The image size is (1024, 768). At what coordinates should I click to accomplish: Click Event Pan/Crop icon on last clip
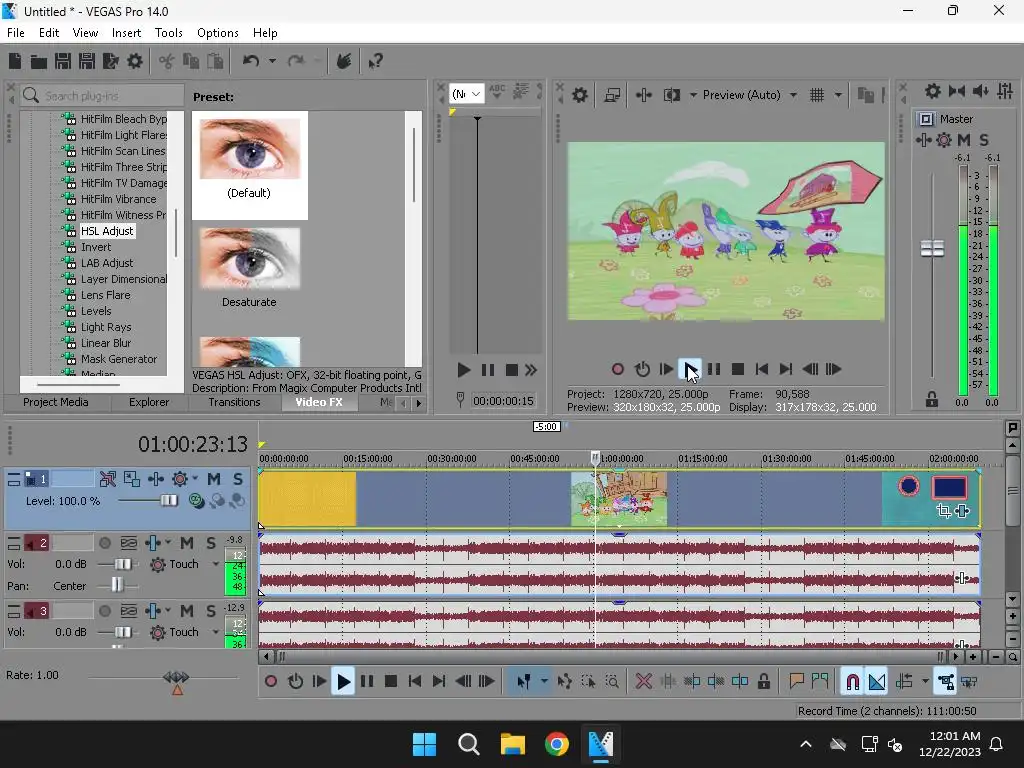tap(943, 511)
